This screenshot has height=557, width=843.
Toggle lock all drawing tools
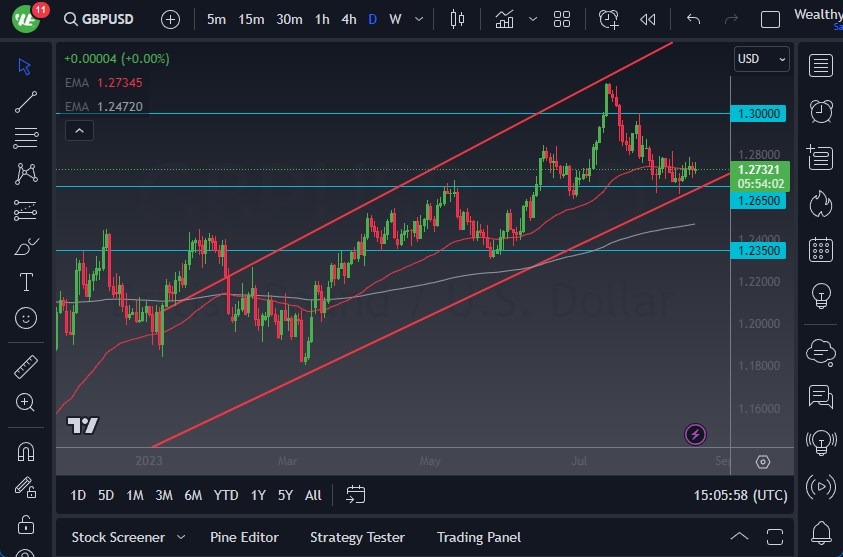pos(26,524)
